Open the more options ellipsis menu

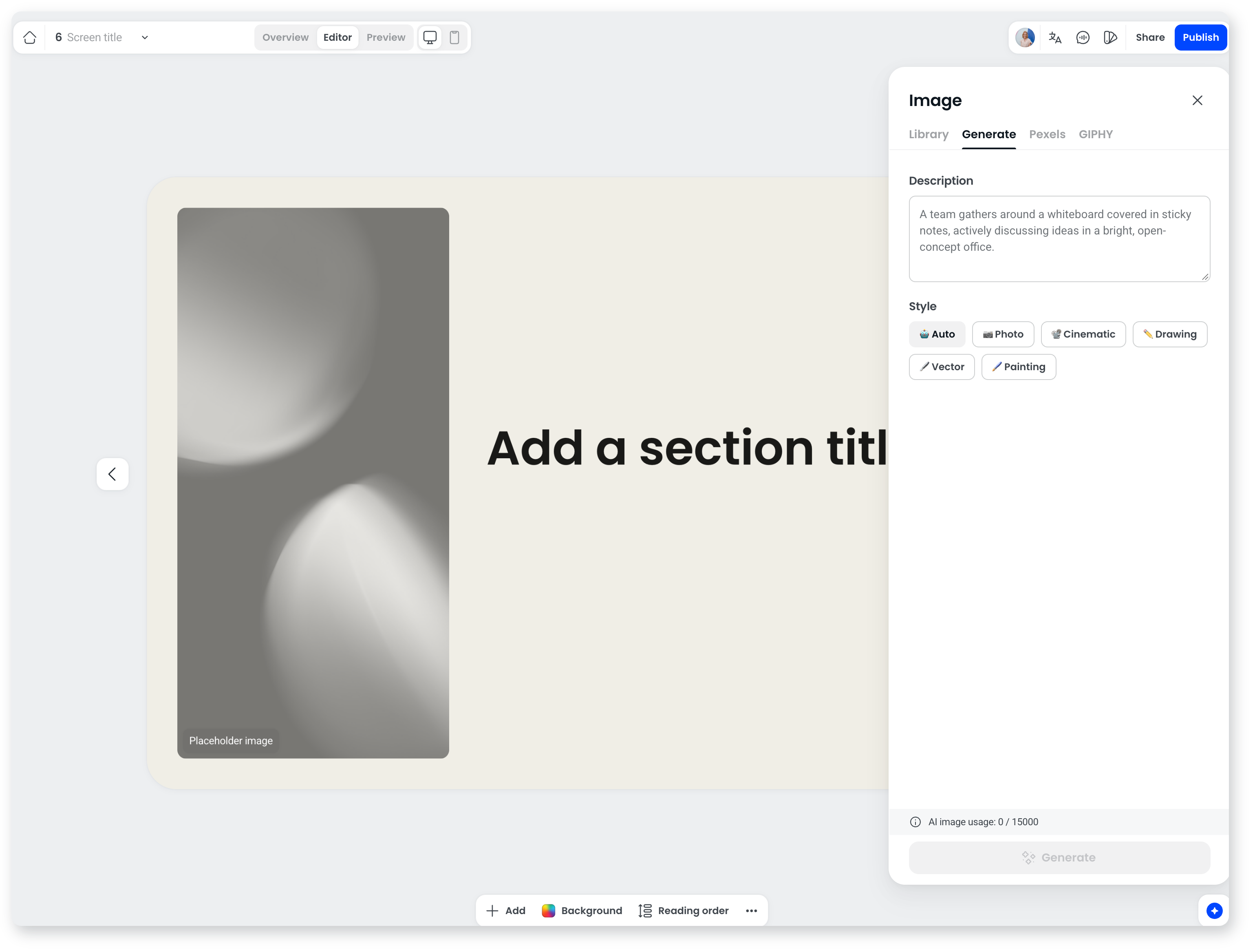(x=752, y=910)
